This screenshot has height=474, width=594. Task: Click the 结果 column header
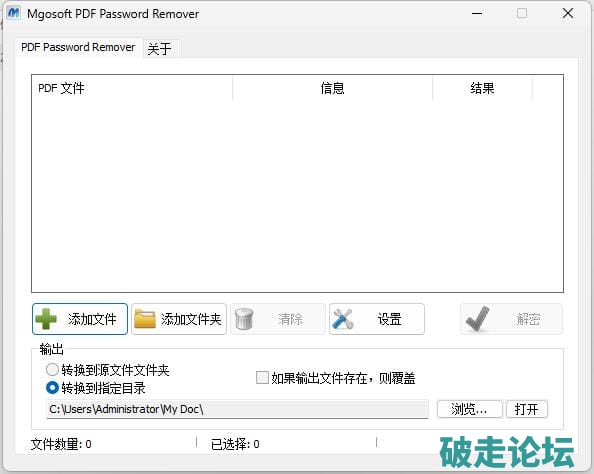tap(482, 88)
